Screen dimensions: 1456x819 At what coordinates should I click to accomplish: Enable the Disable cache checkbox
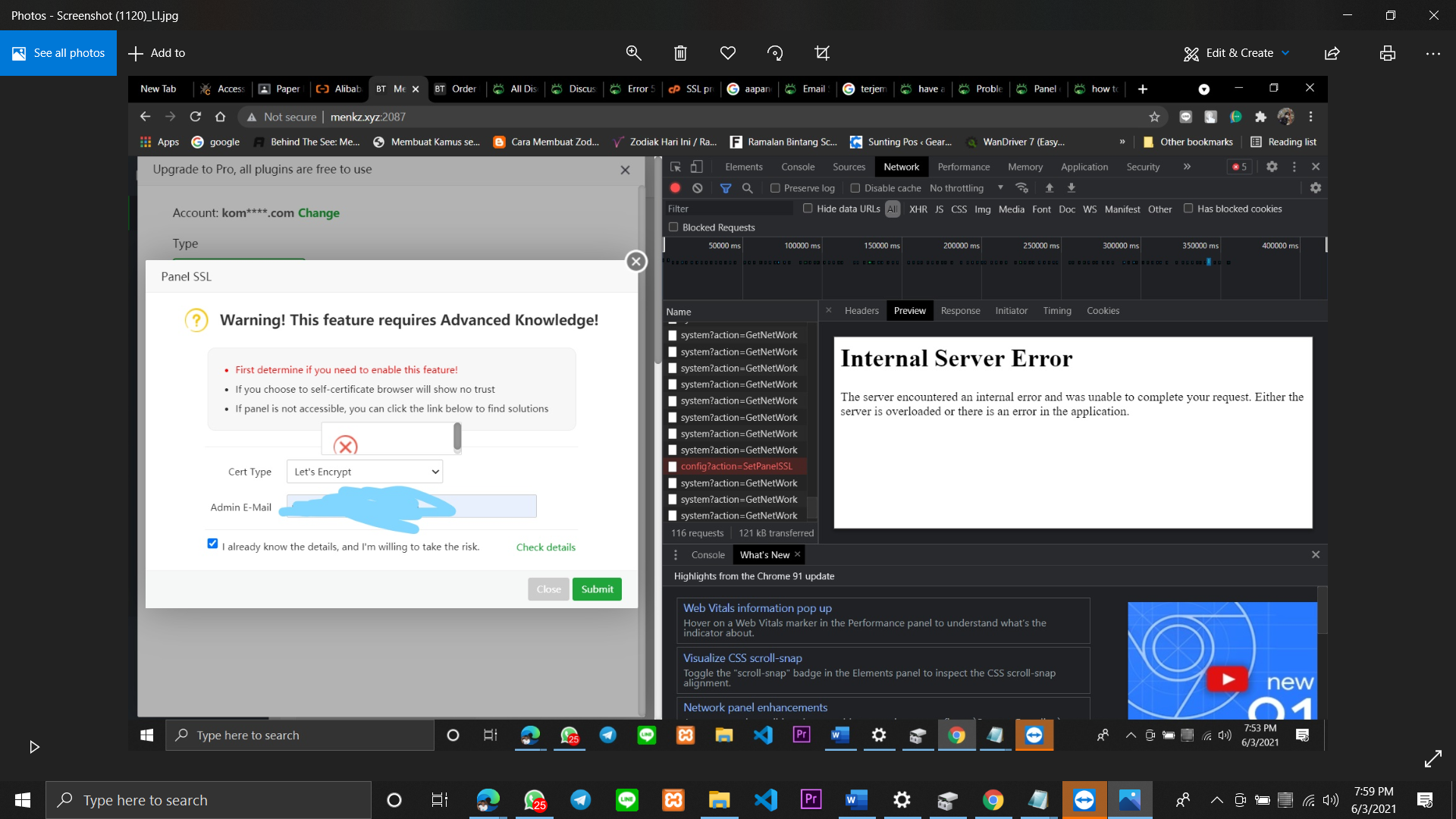click(855, 188)
